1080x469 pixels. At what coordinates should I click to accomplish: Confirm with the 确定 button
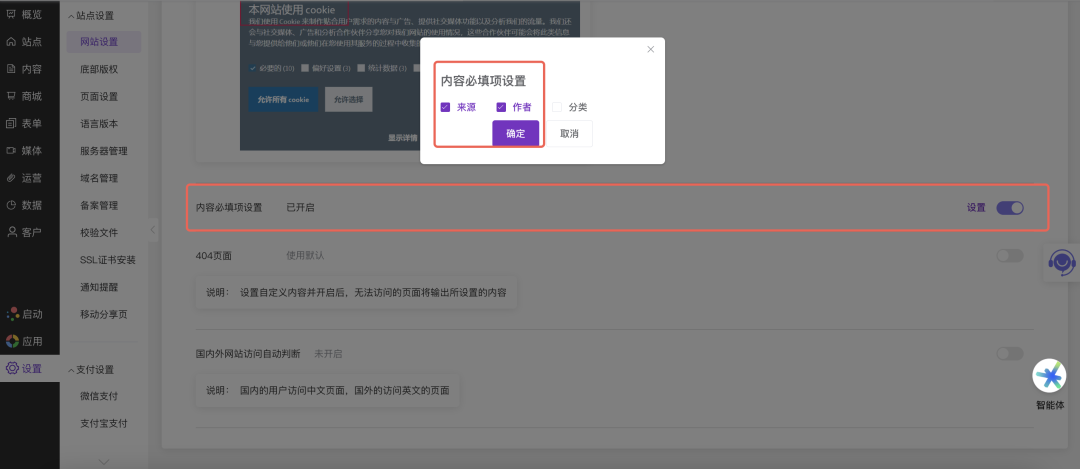tap(515, 134)
